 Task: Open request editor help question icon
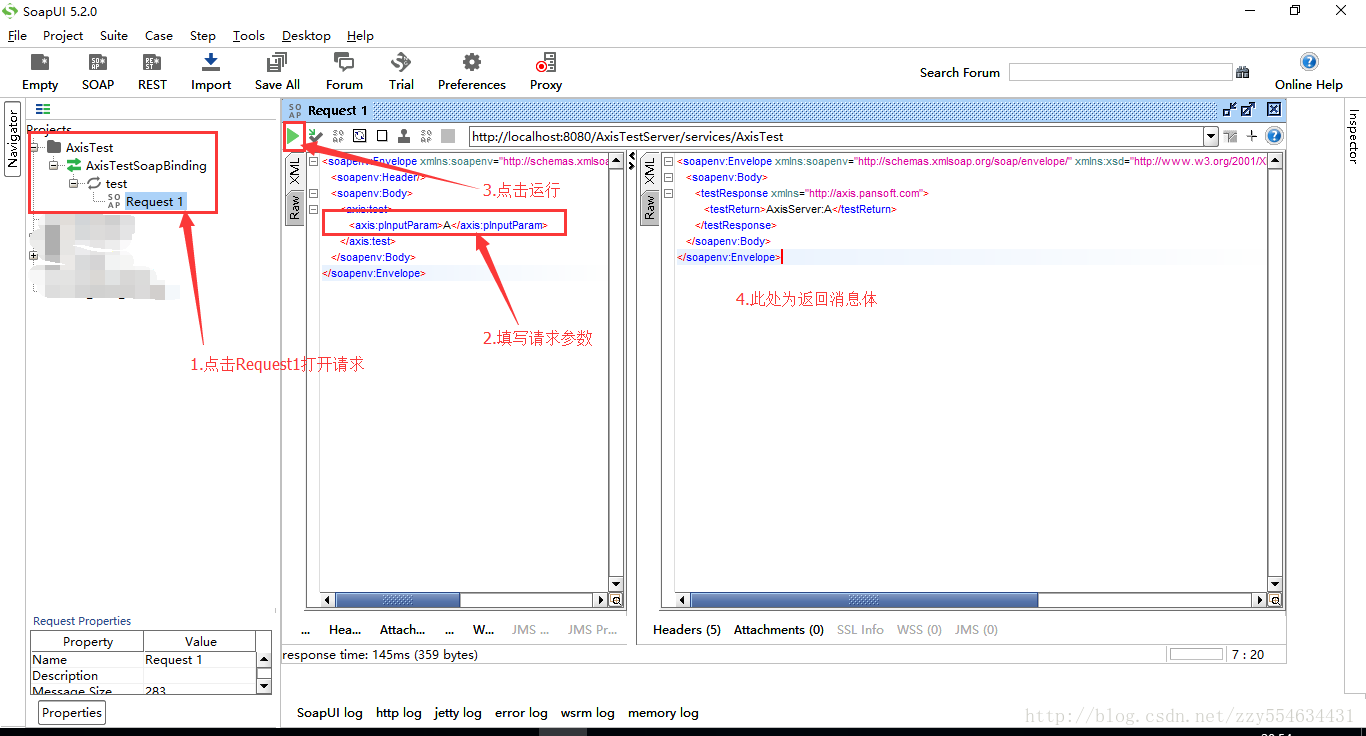click(1274, 136)
